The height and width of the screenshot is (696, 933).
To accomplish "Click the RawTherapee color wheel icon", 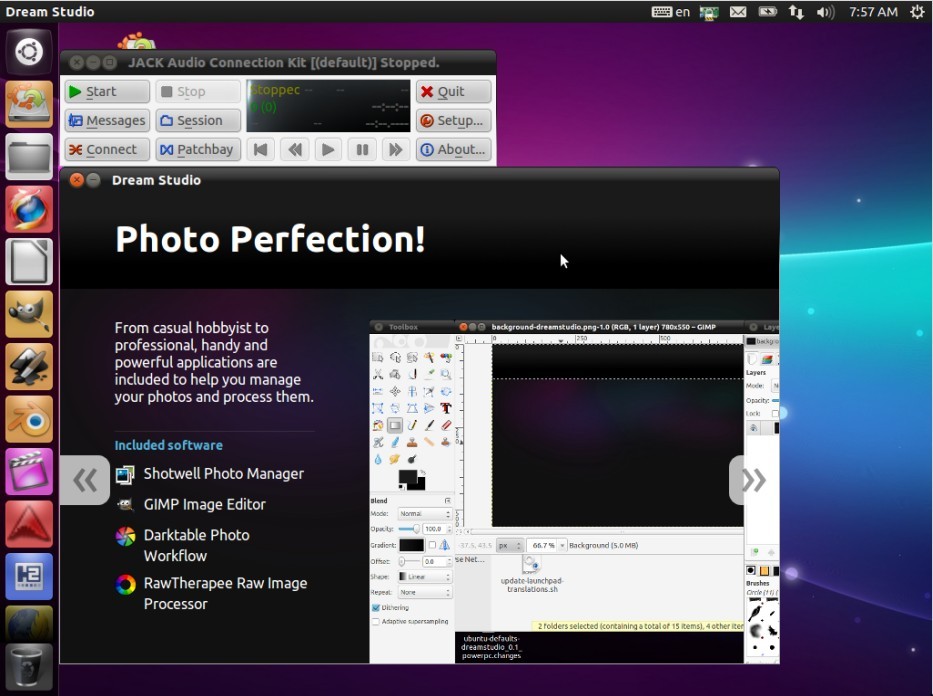I will [125, 585].
